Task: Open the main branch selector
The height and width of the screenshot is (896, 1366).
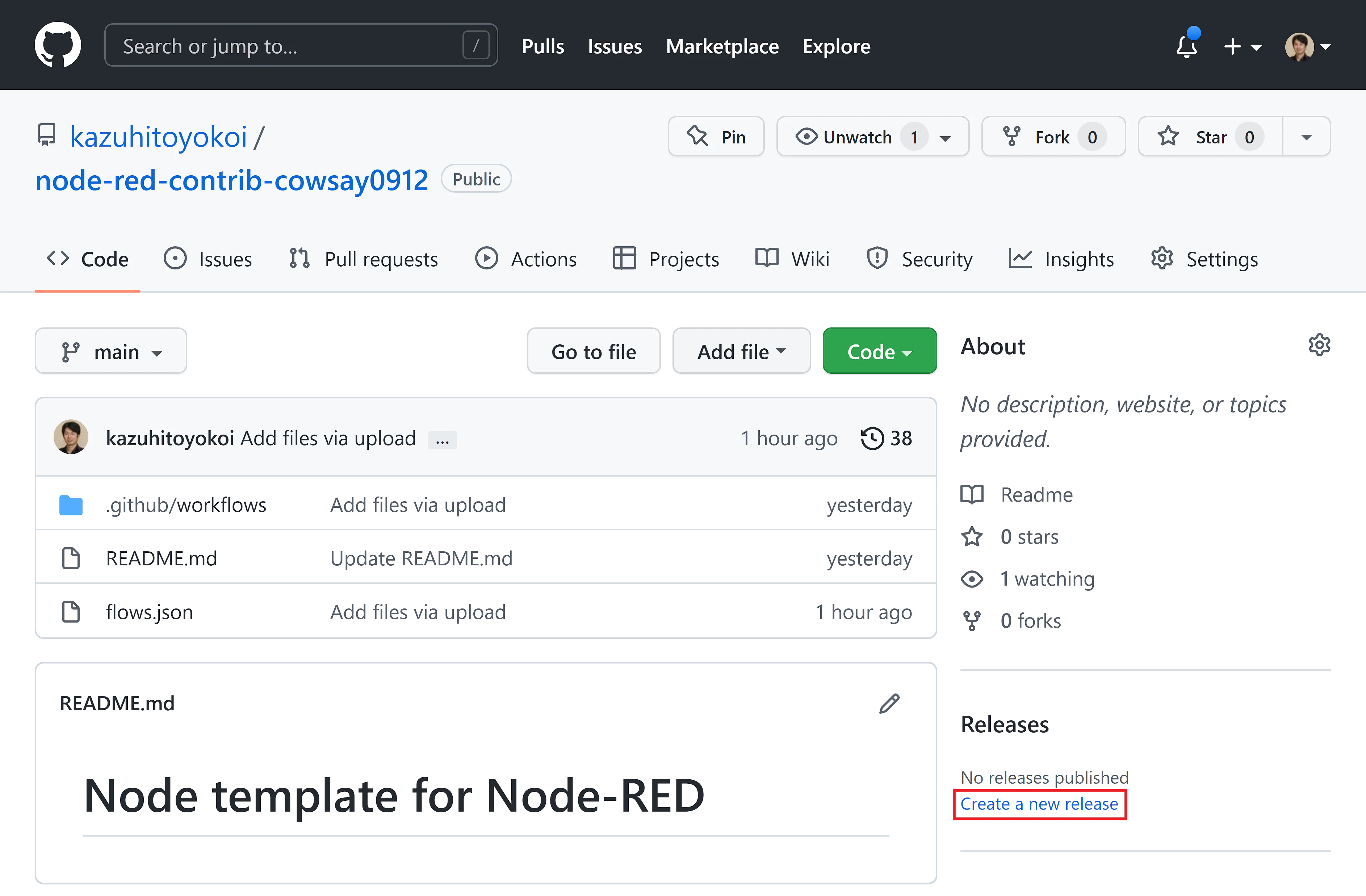Action: (111, 351)
